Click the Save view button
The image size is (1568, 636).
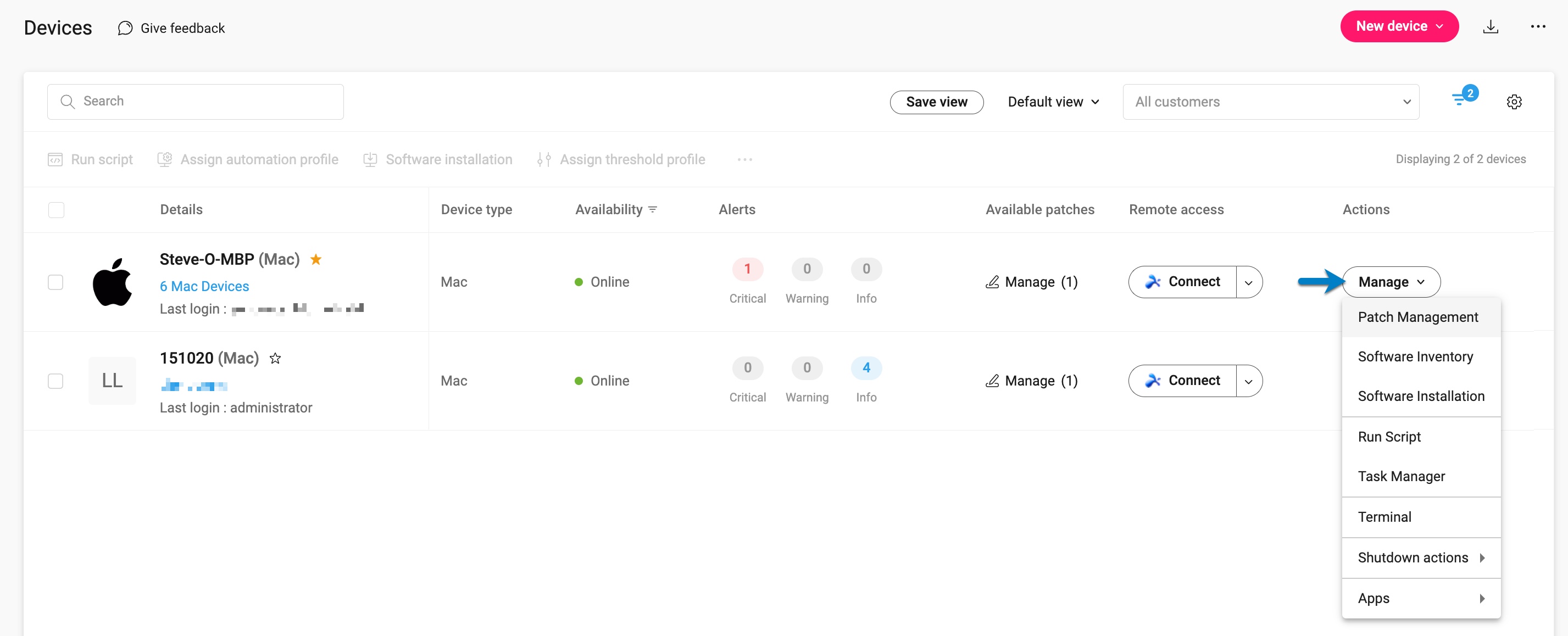(x=936, y=102)
